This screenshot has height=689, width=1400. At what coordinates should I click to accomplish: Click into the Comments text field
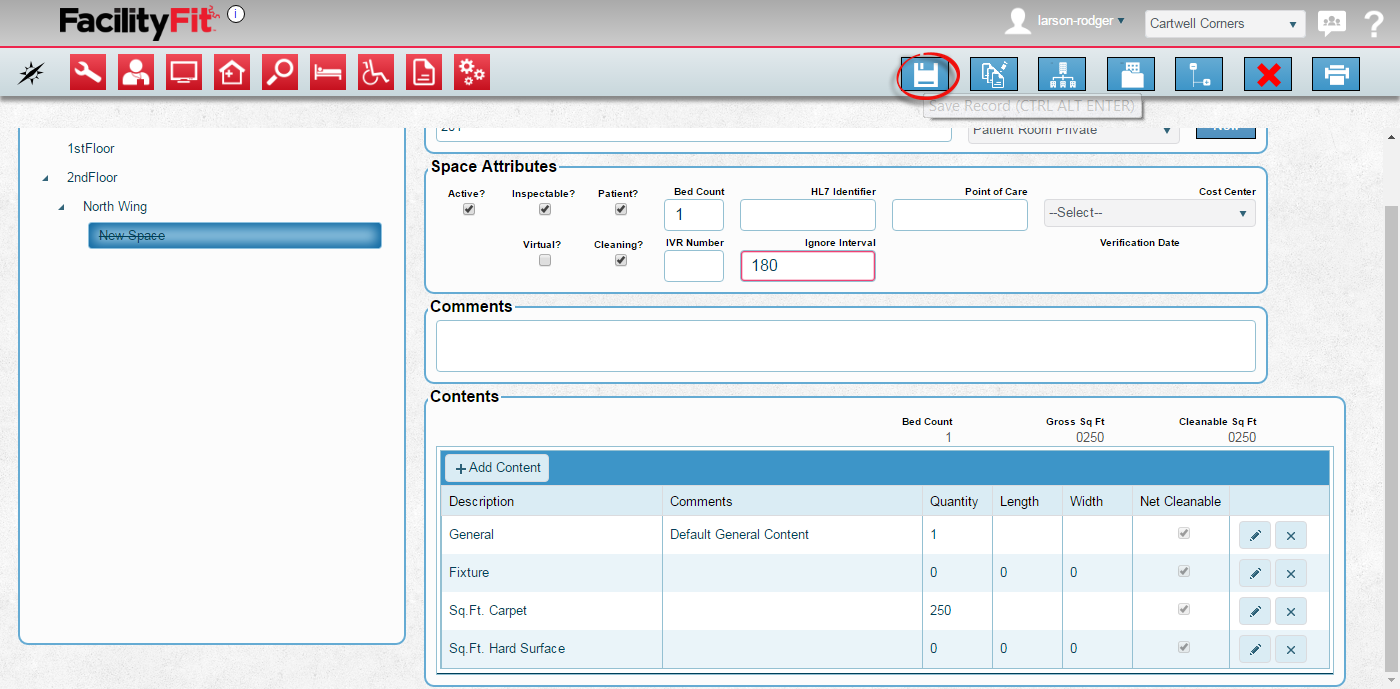845,346
